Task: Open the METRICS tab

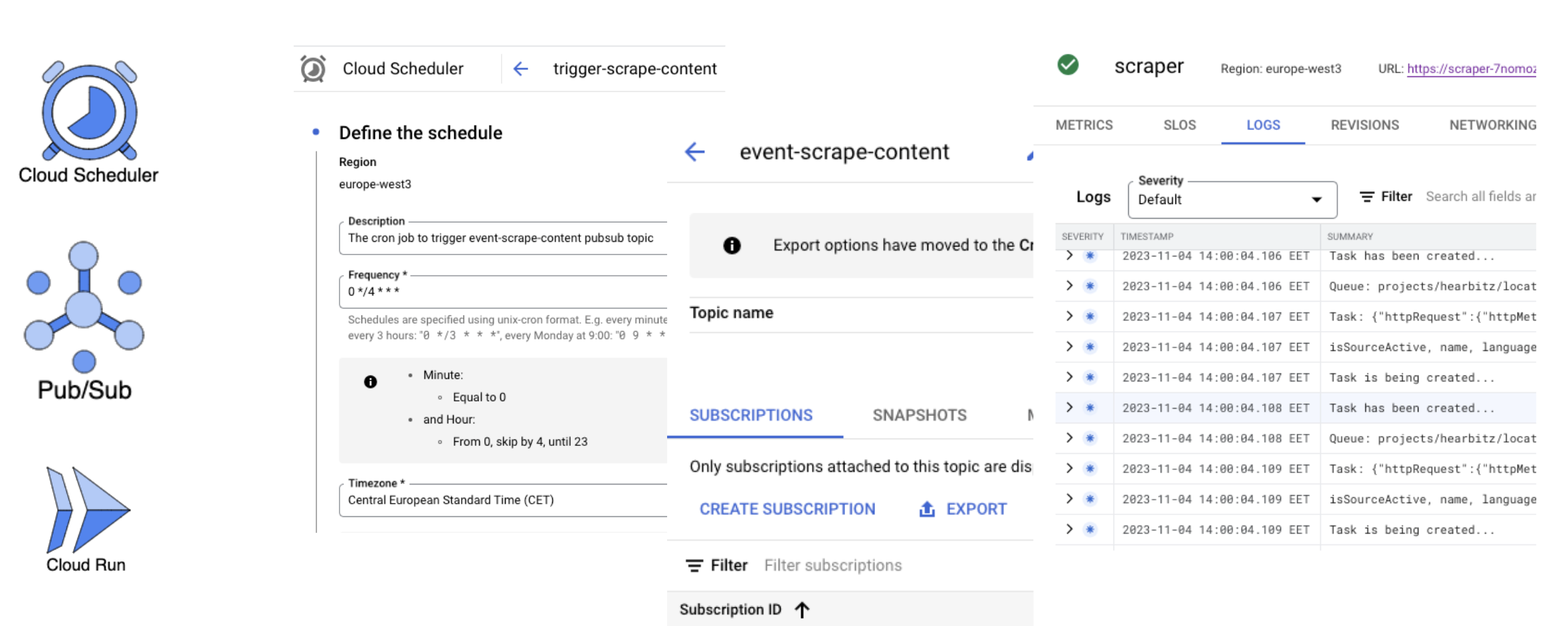Action: 1084,125
